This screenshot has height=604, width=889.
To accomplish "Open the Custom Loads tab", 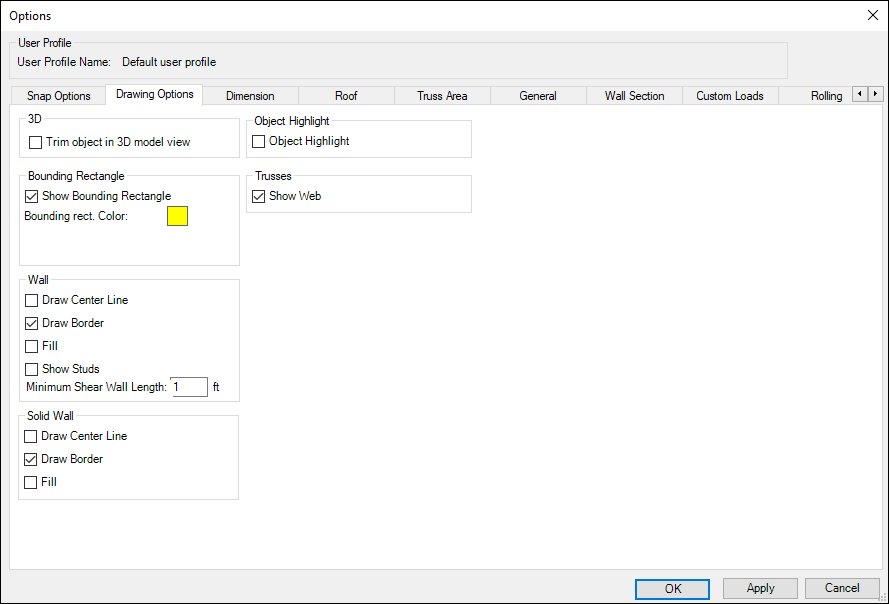I will (730, 96).
